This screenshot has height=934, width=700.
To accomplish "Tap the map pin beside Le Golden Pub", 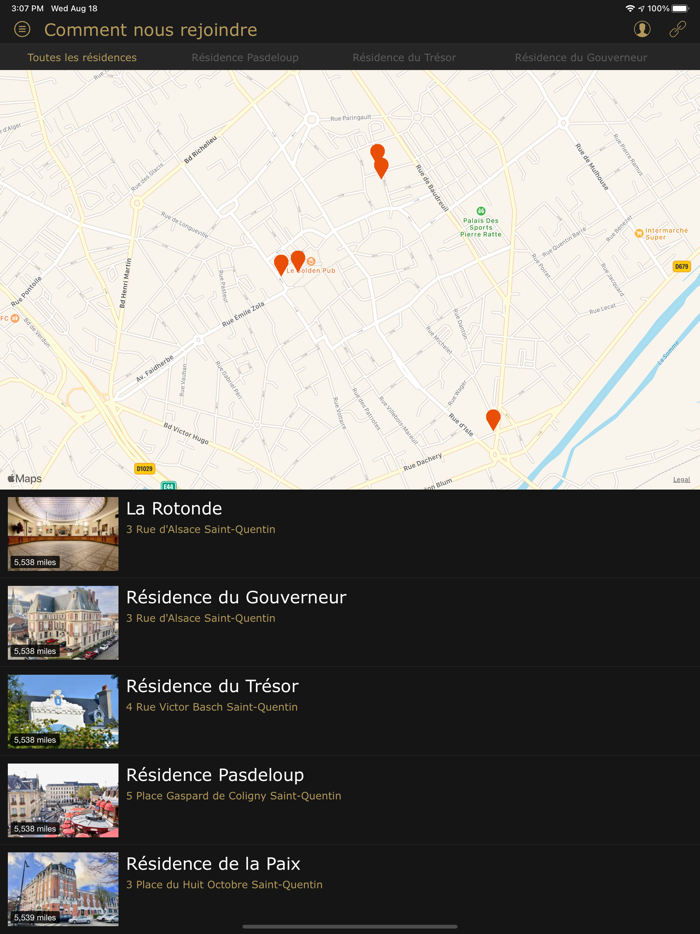I will point(298,260).
